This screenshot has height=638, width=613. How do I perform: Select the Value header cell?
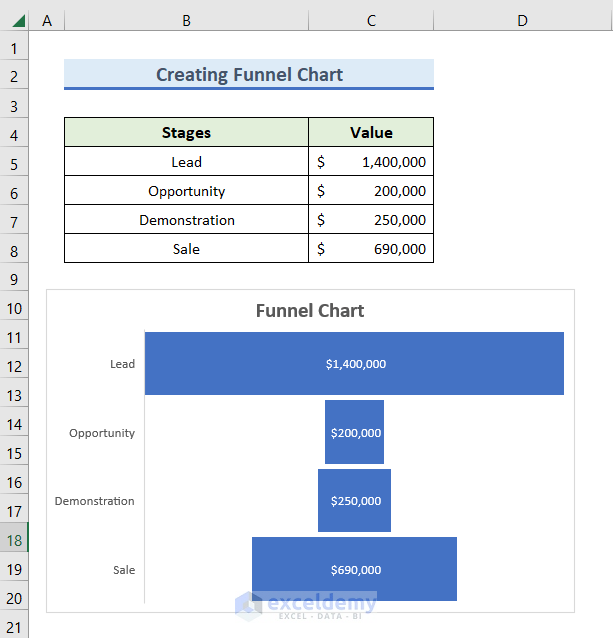[371, 133]
